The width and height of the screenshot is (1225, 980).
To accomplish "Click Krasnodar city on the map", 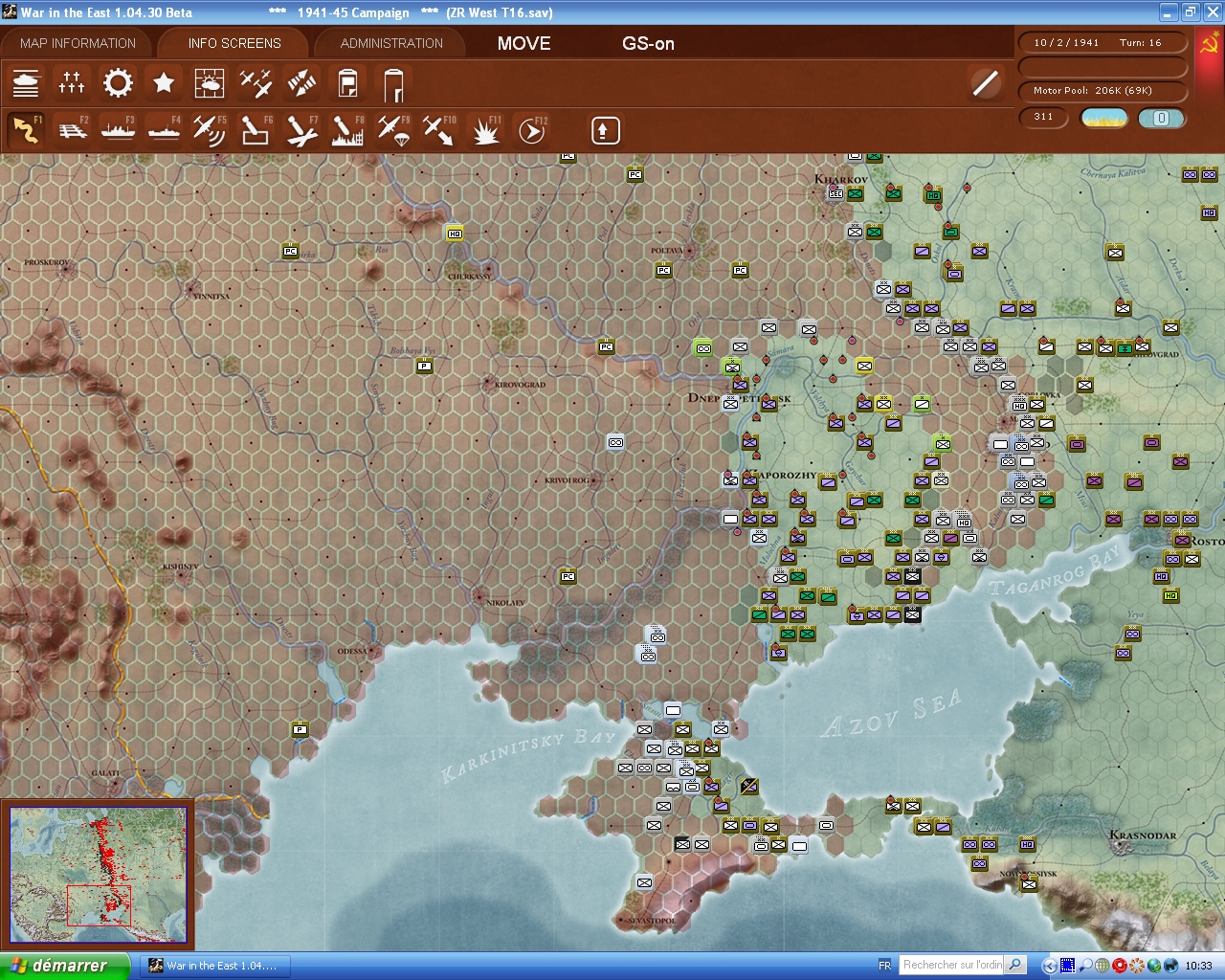I will point(1143,835).
